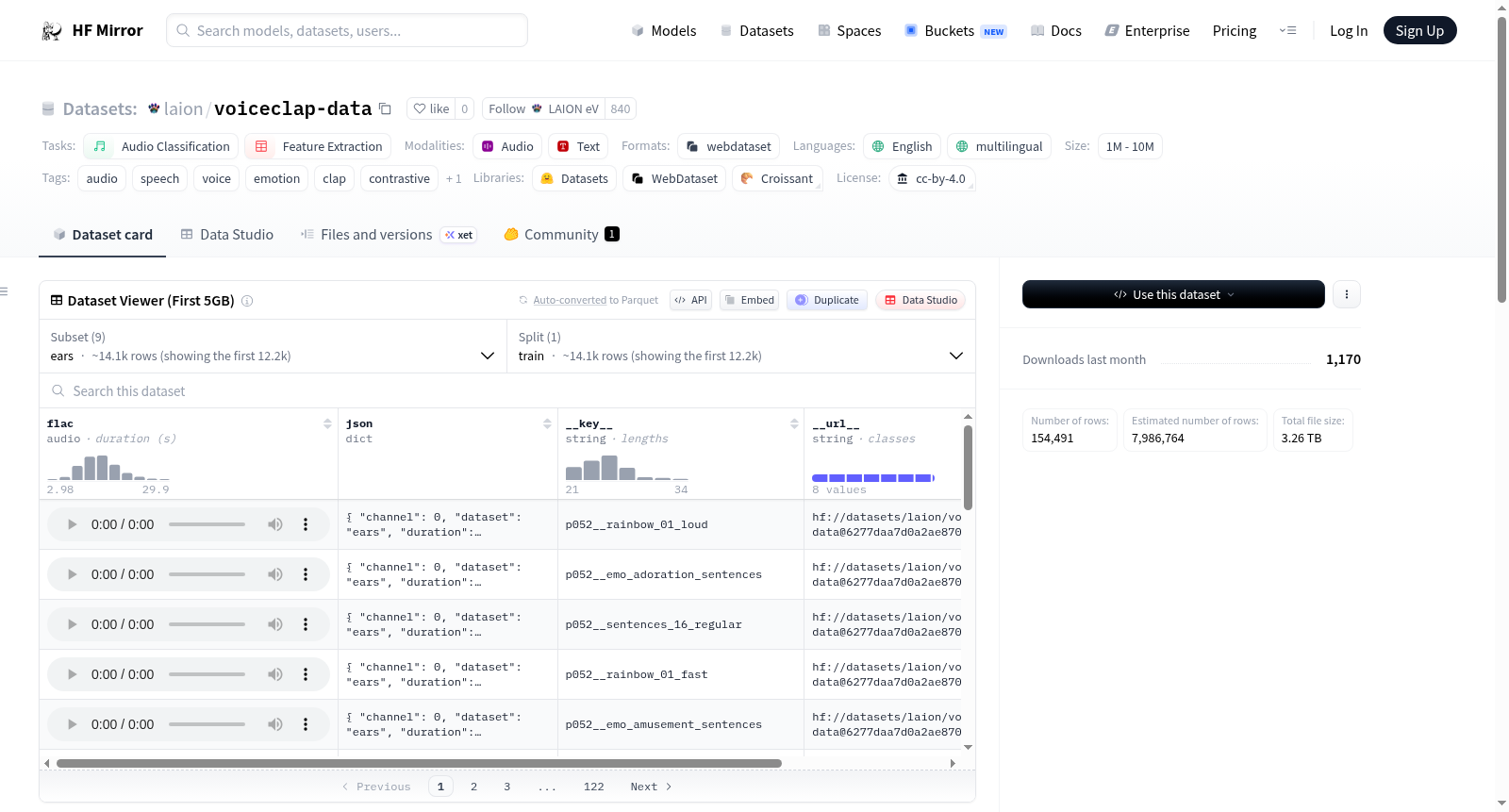Click Search this dataset field
The image size is (1509, 812).
click(507, 390)
